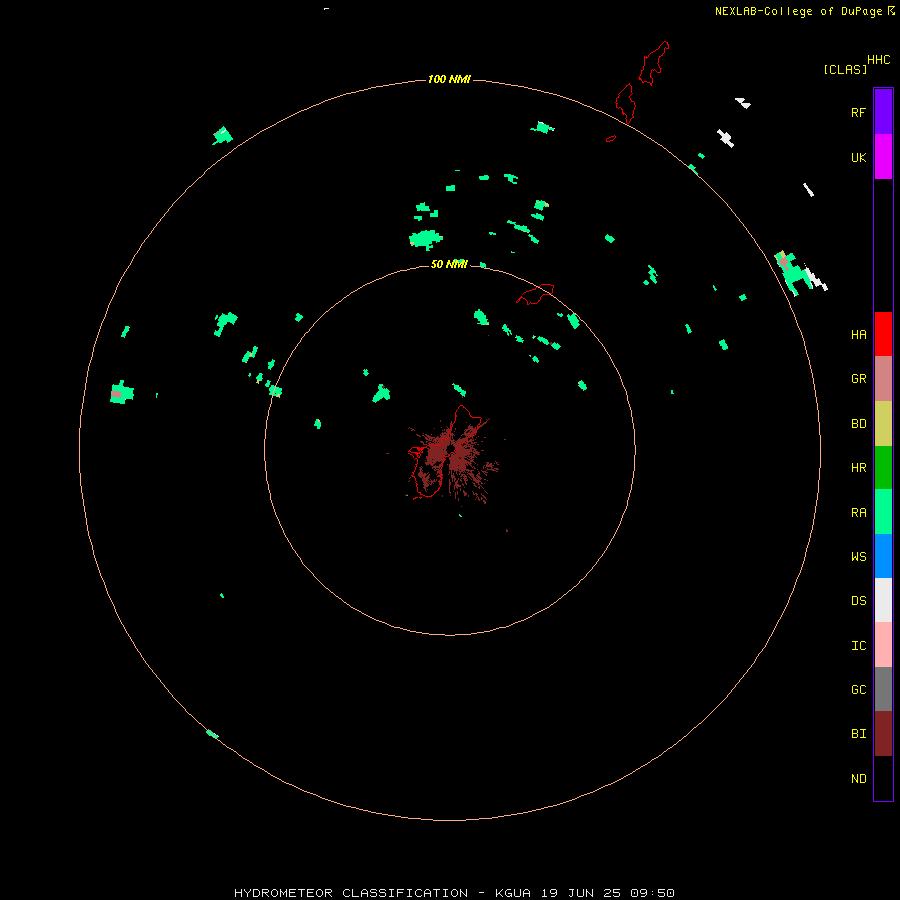Viewport: 900px width, 900px height.
Task: Click the GR legend label
Action: coord(858,378)
